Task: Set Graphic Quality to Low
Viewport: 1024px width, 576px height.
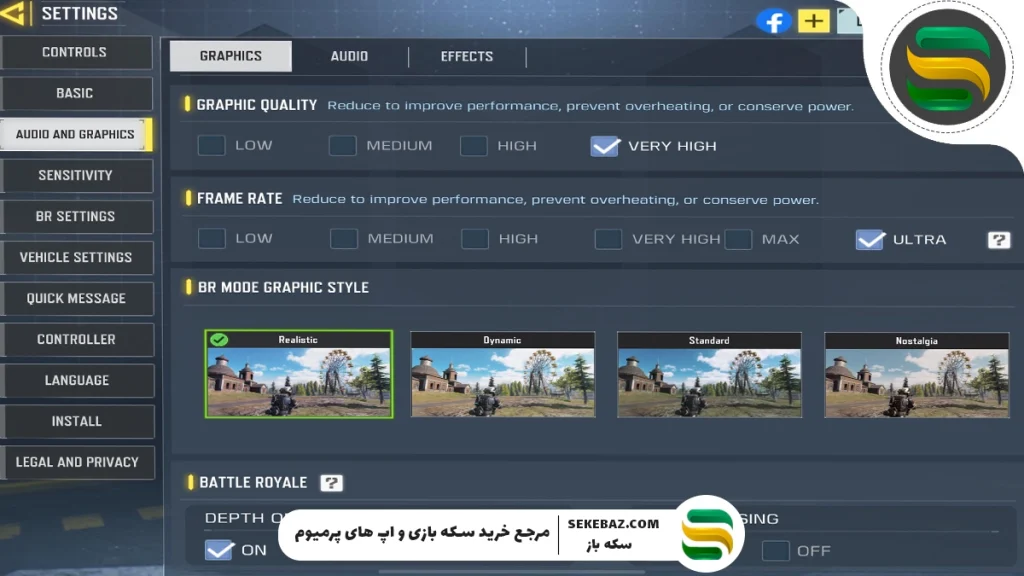Action: pyautogui.click(x=212, y=146)
